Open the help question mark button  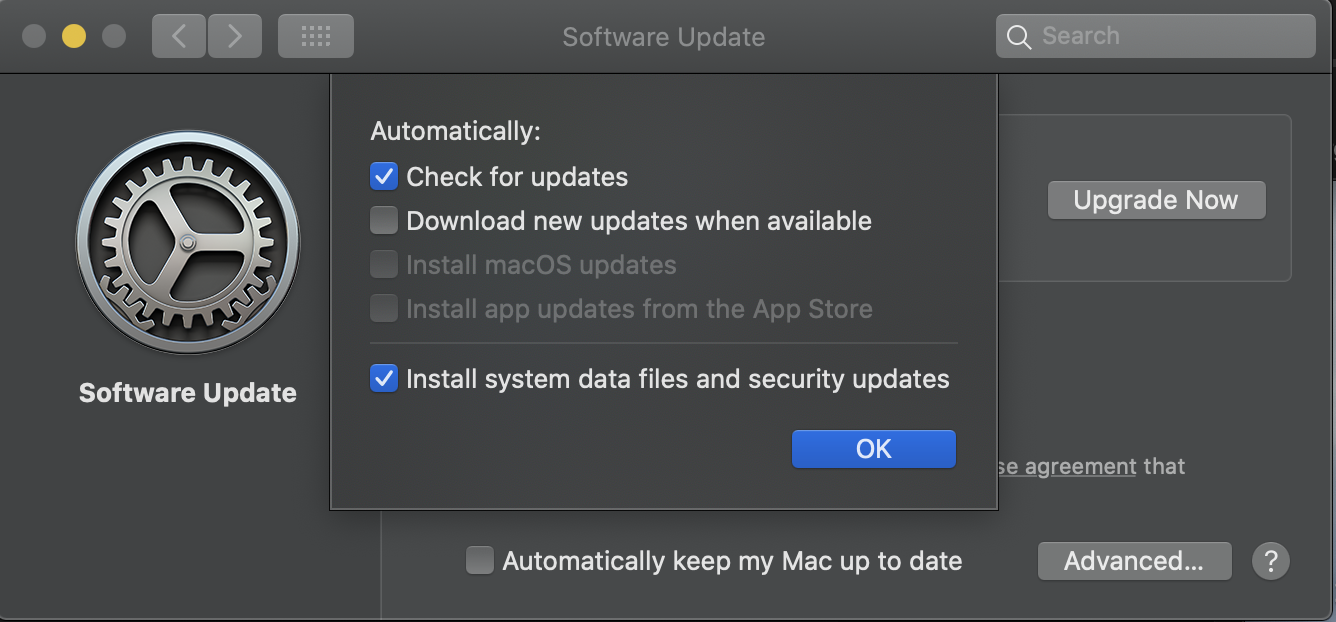(1271, 561)
